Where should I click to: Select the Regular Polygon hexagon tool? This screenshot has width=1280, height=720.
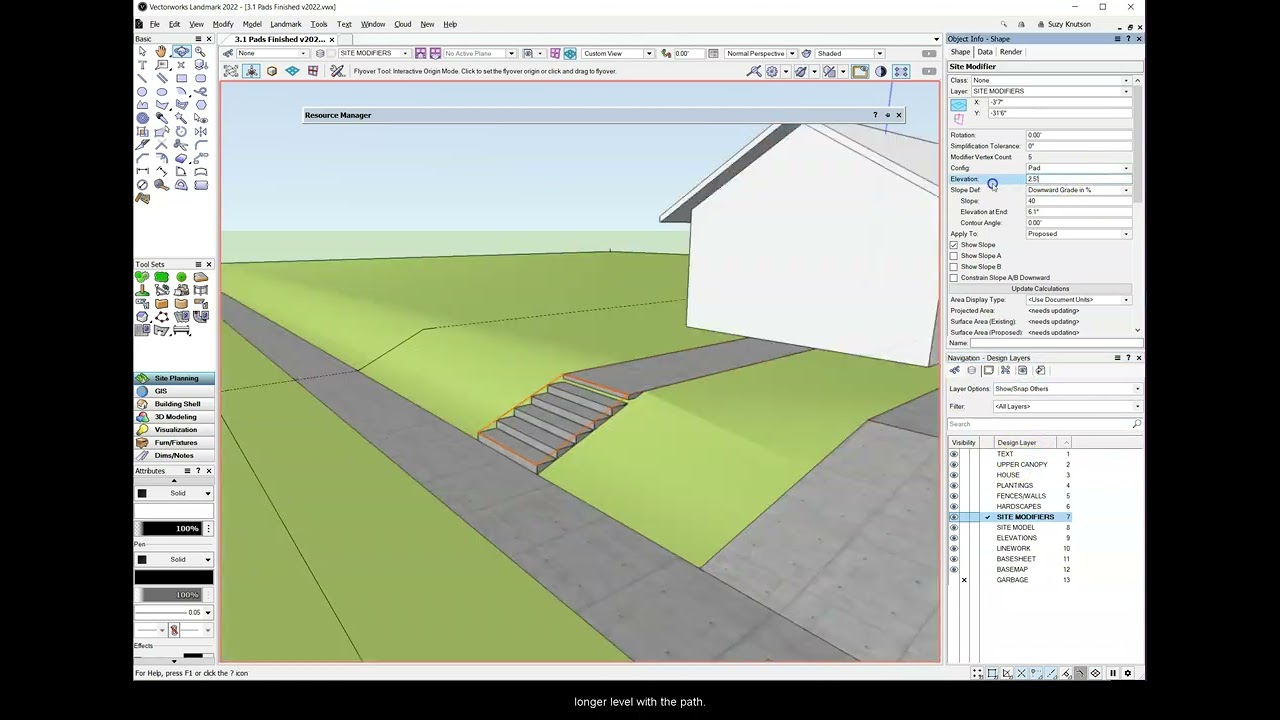pos(200,104)
